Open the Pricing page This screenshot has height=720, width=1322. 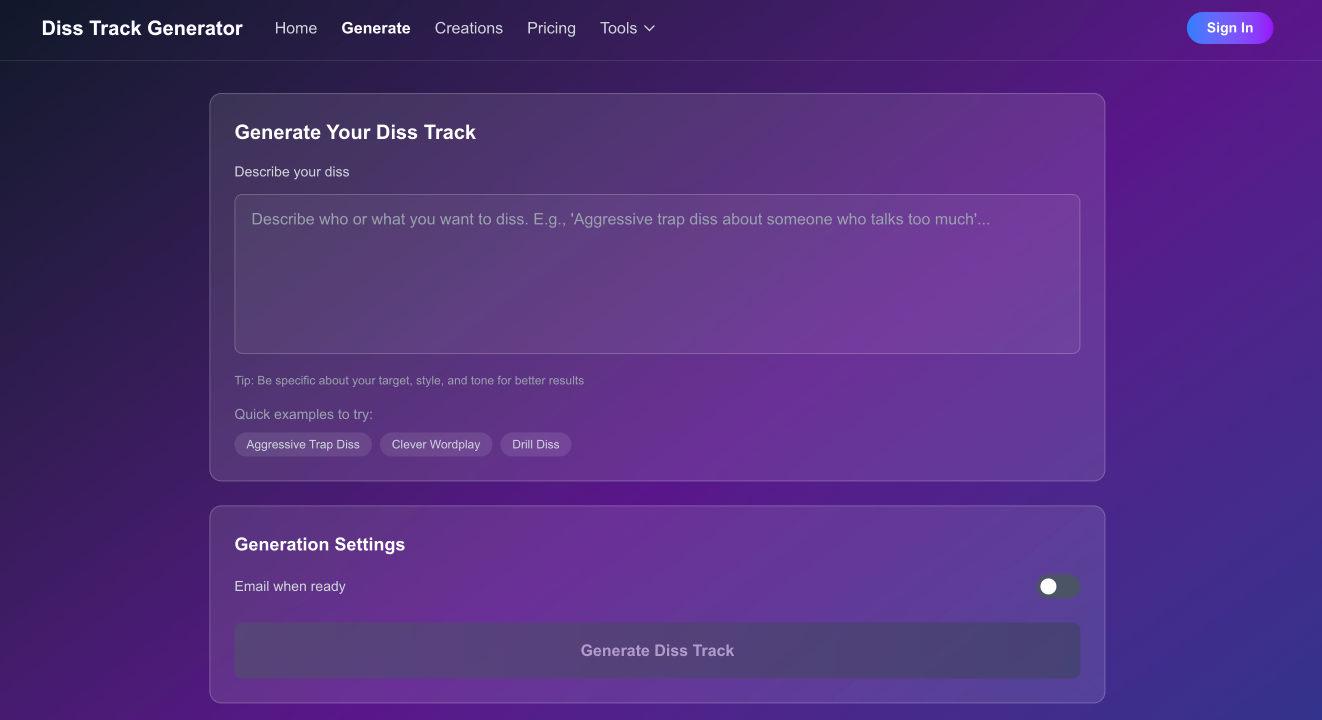pos(551,28)
